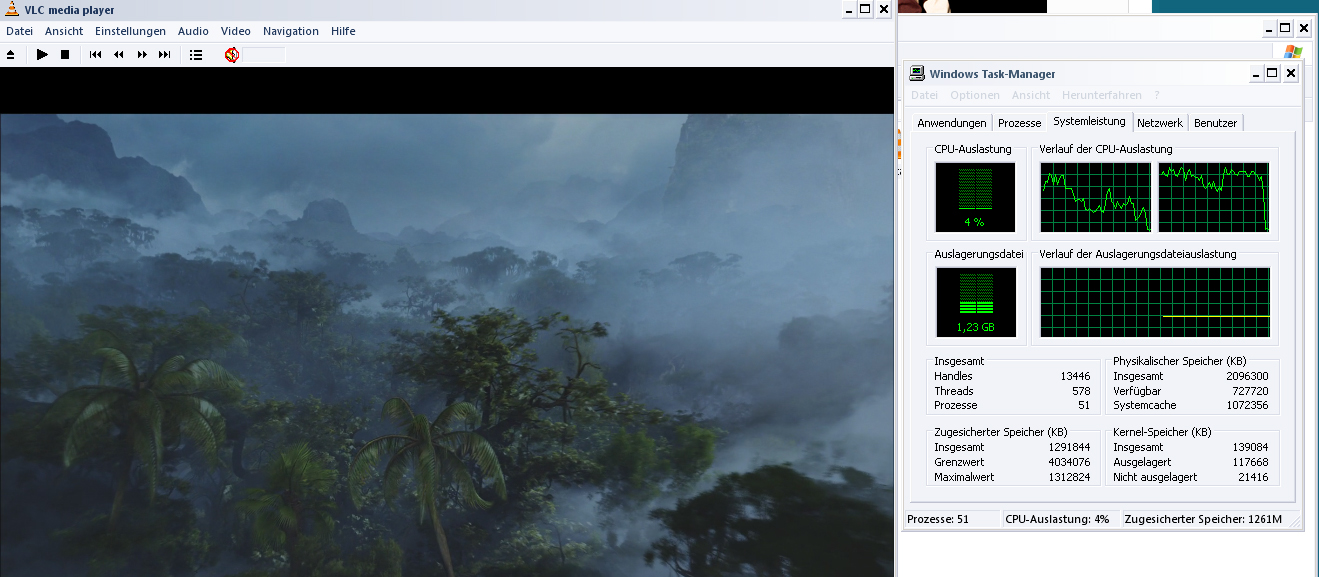
Task: Switch to the Anwendungen tab
Action: (x=952, y=123)
